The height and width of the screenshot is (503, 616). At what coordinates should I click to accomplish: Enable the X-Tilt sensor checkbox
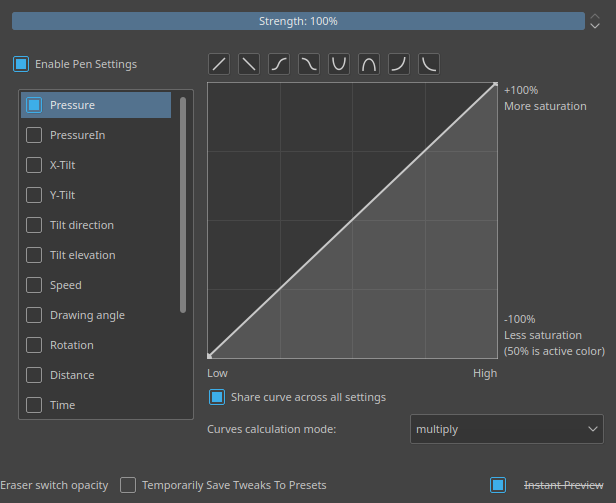[34, 165]
